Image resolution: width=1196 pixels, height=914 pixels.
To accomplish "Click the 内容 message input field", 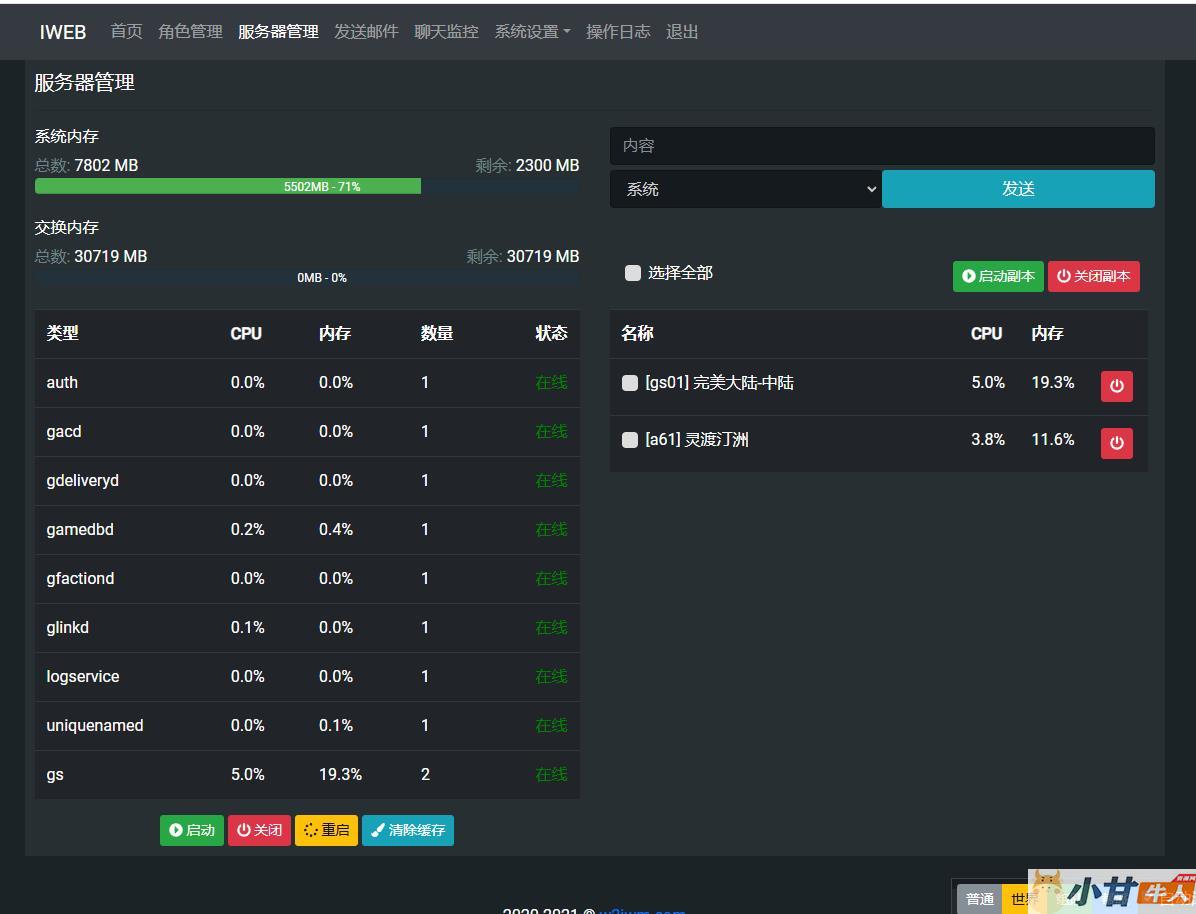I will (x=882, y=146).
